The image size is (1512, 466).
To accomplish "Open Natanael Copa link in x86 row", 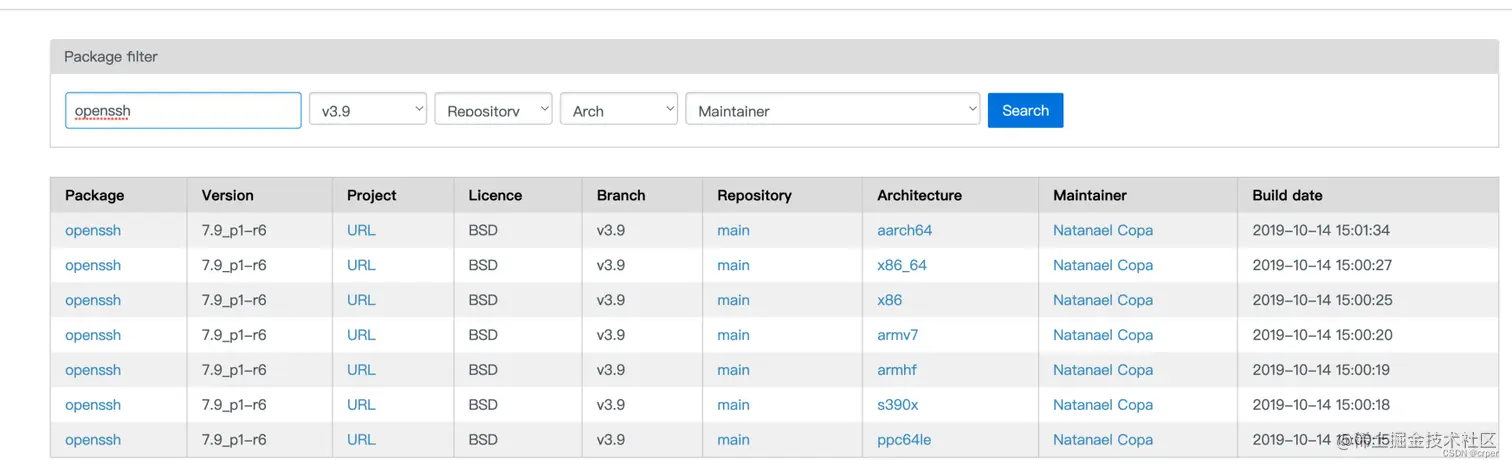I will click(x=1102, y=300).
